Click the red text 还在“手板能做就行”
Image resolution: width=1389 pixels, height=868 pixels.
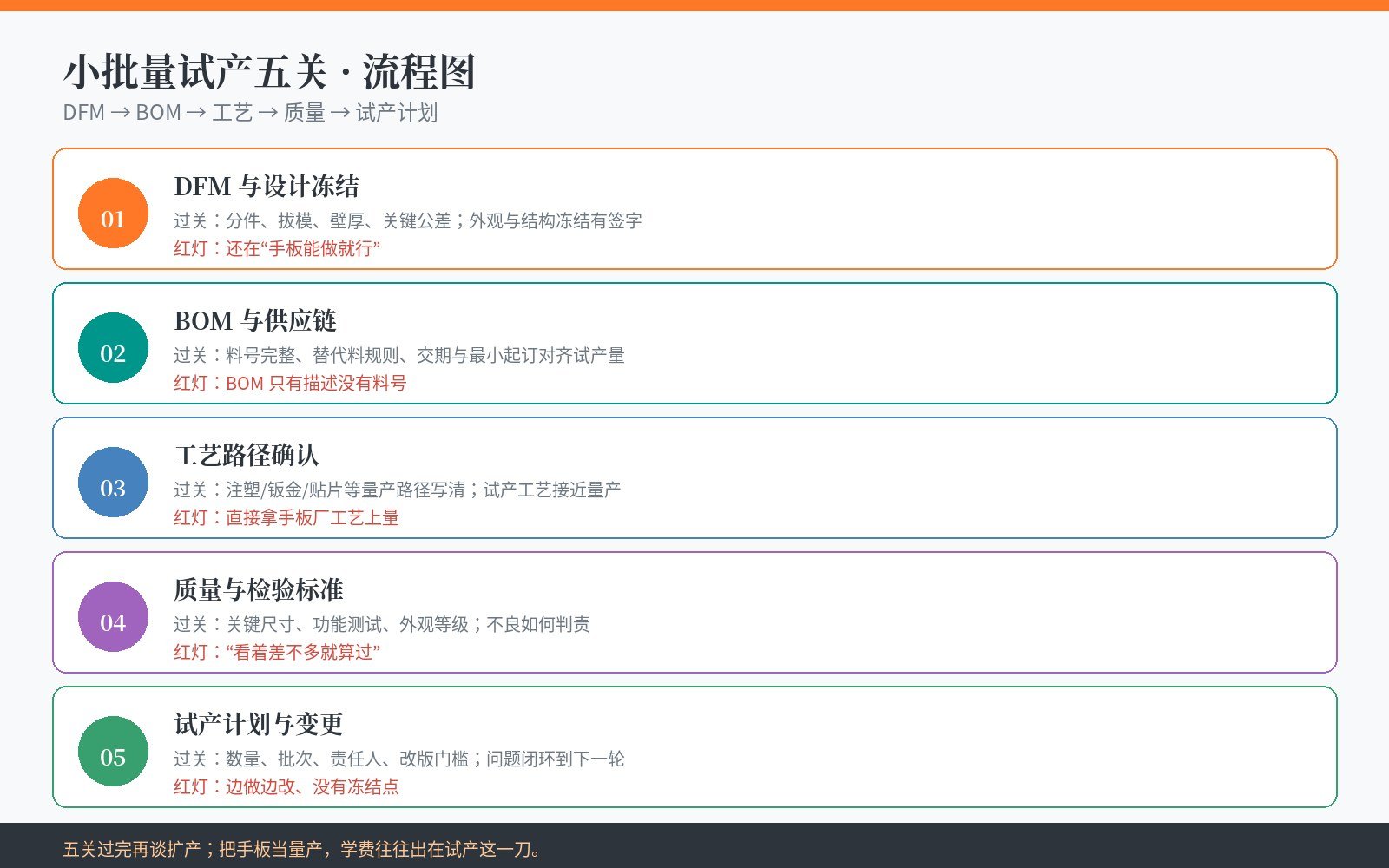pos(303,248)
